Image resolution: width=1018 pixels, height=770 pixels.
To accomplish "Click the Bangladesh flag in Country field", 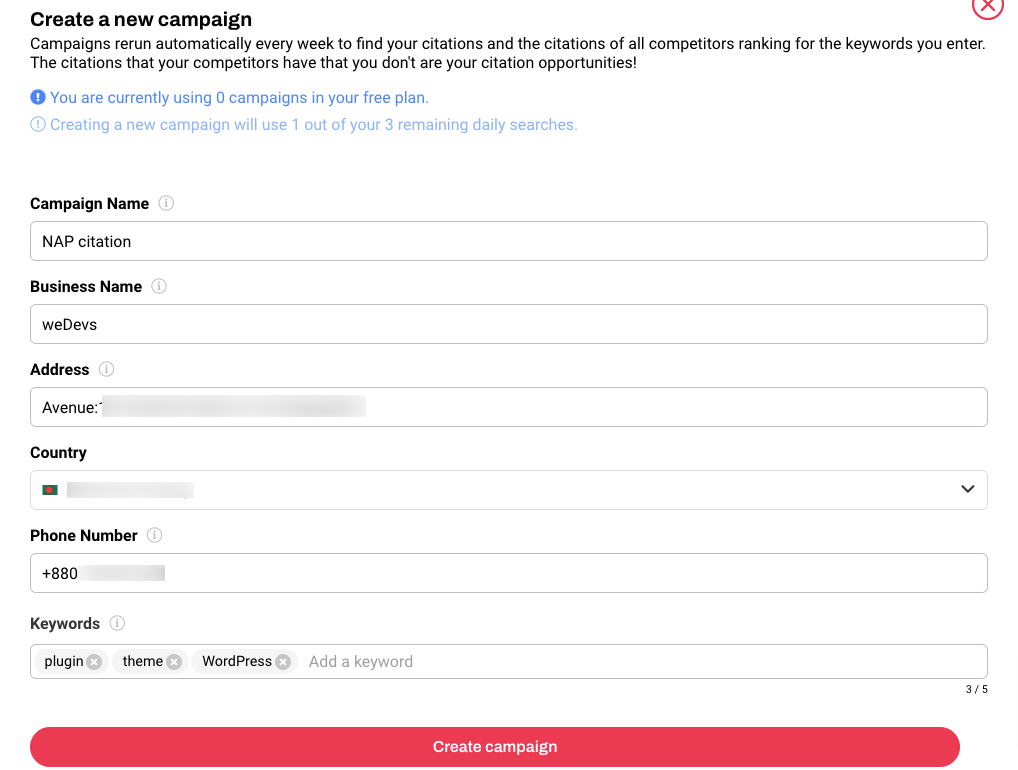I will click(x=50, y=490).
